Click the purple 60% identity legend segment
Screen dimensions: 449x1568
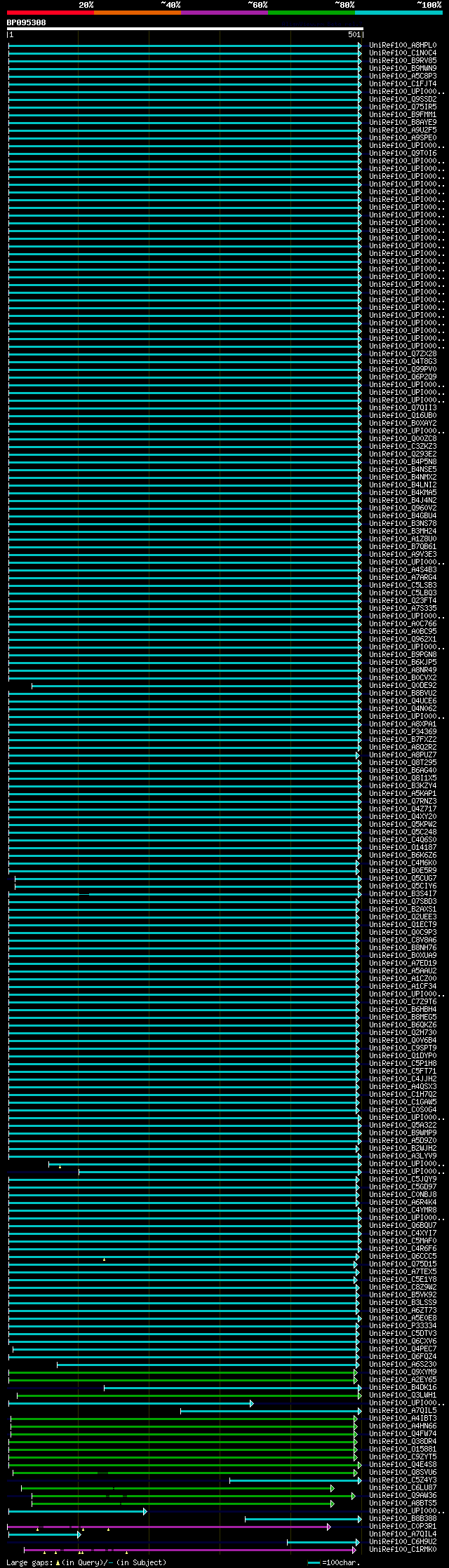[x=224, y=12]
